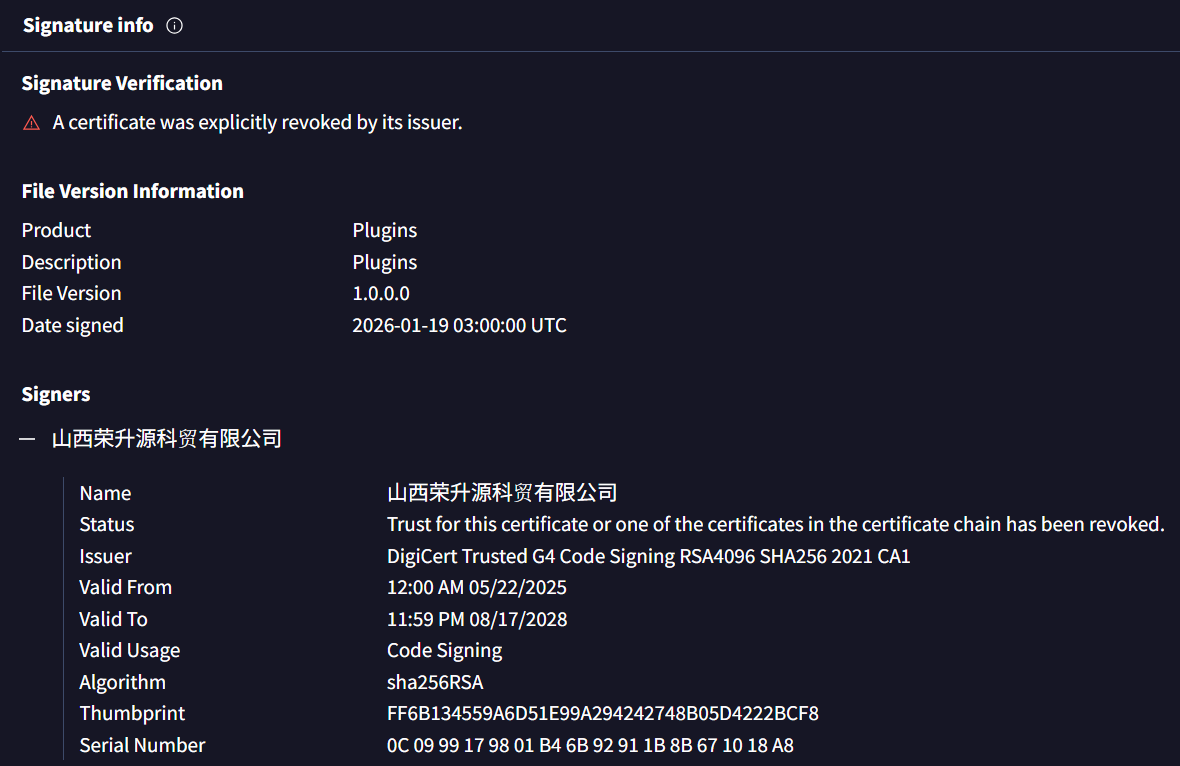
Task: Click the red warning triangle icon
Action: 30,122
